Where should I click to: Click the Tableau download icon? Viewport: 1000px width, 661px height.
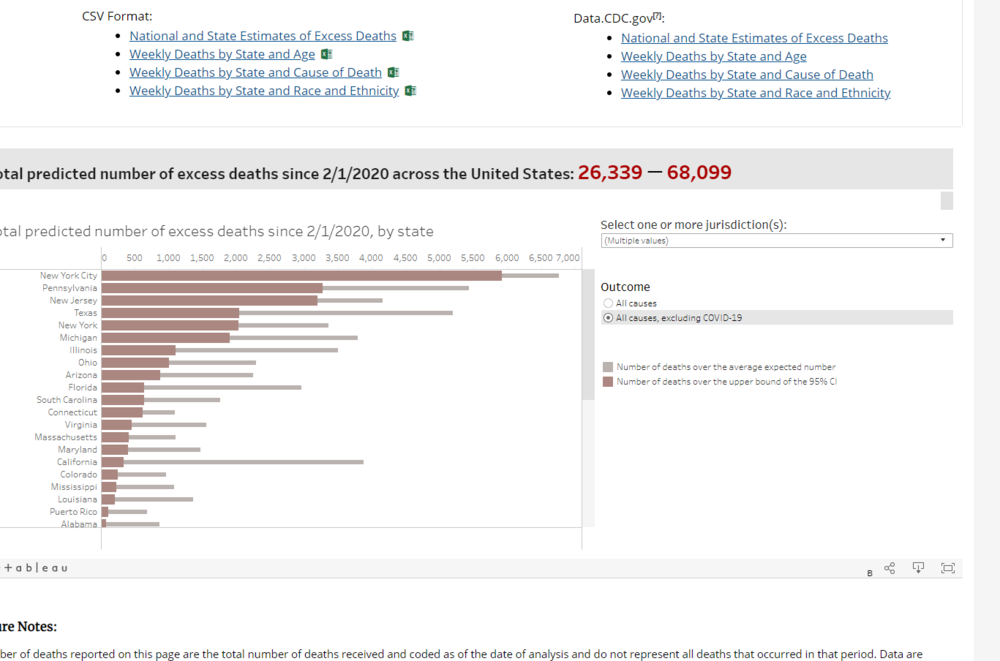[918, 568]
